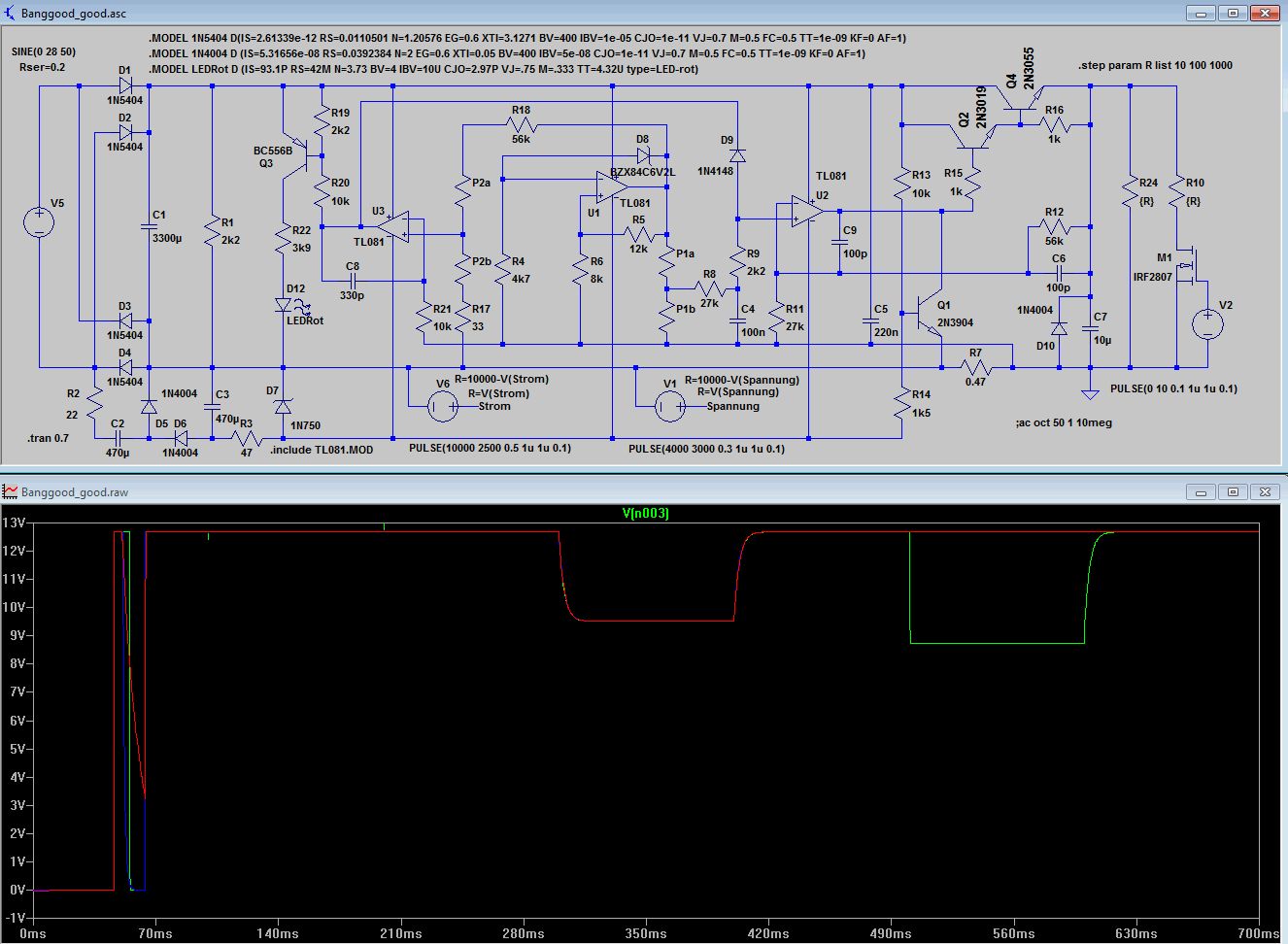Click the PULSE(4000 3000 0.3 1u 1u 0.1) text
Viewport: 1288px width, 944px height.
coord(706,449)
